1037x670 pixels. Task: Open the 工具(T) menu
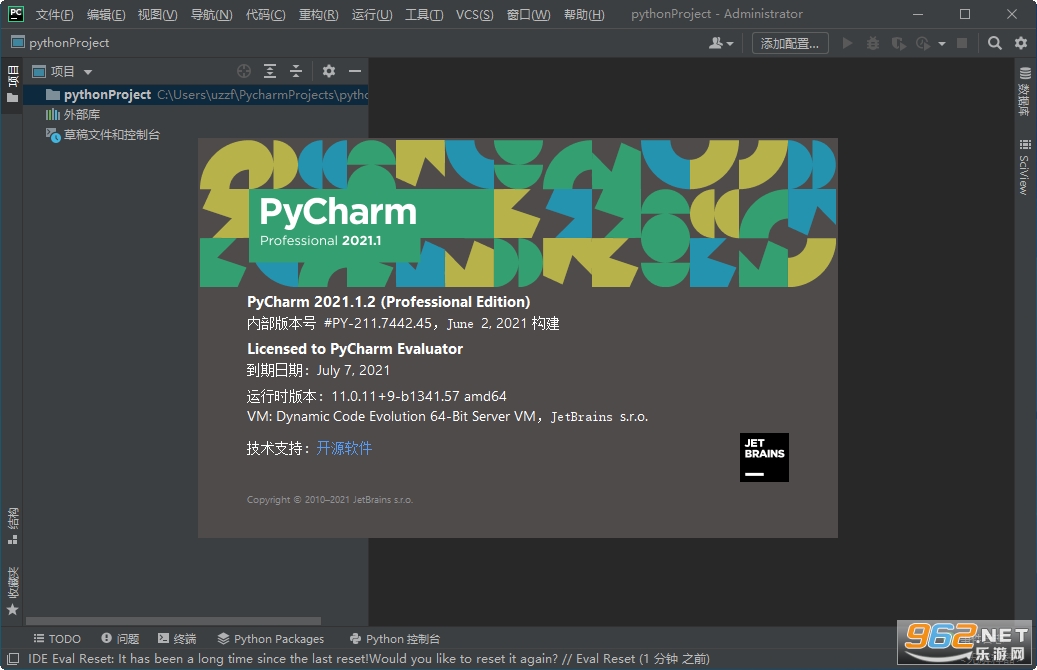click(x=424, y=15)
